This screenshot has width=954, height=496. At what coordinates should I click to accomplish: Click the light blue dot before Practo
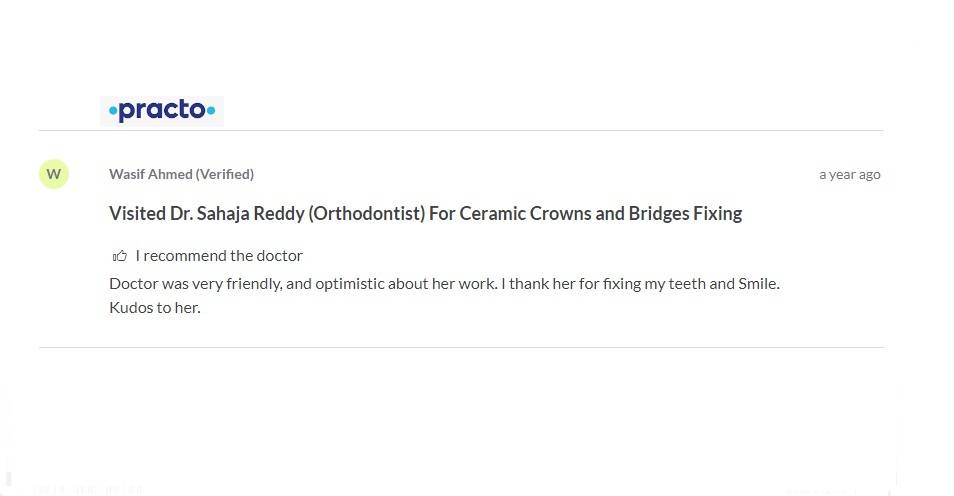pos(113,112)
